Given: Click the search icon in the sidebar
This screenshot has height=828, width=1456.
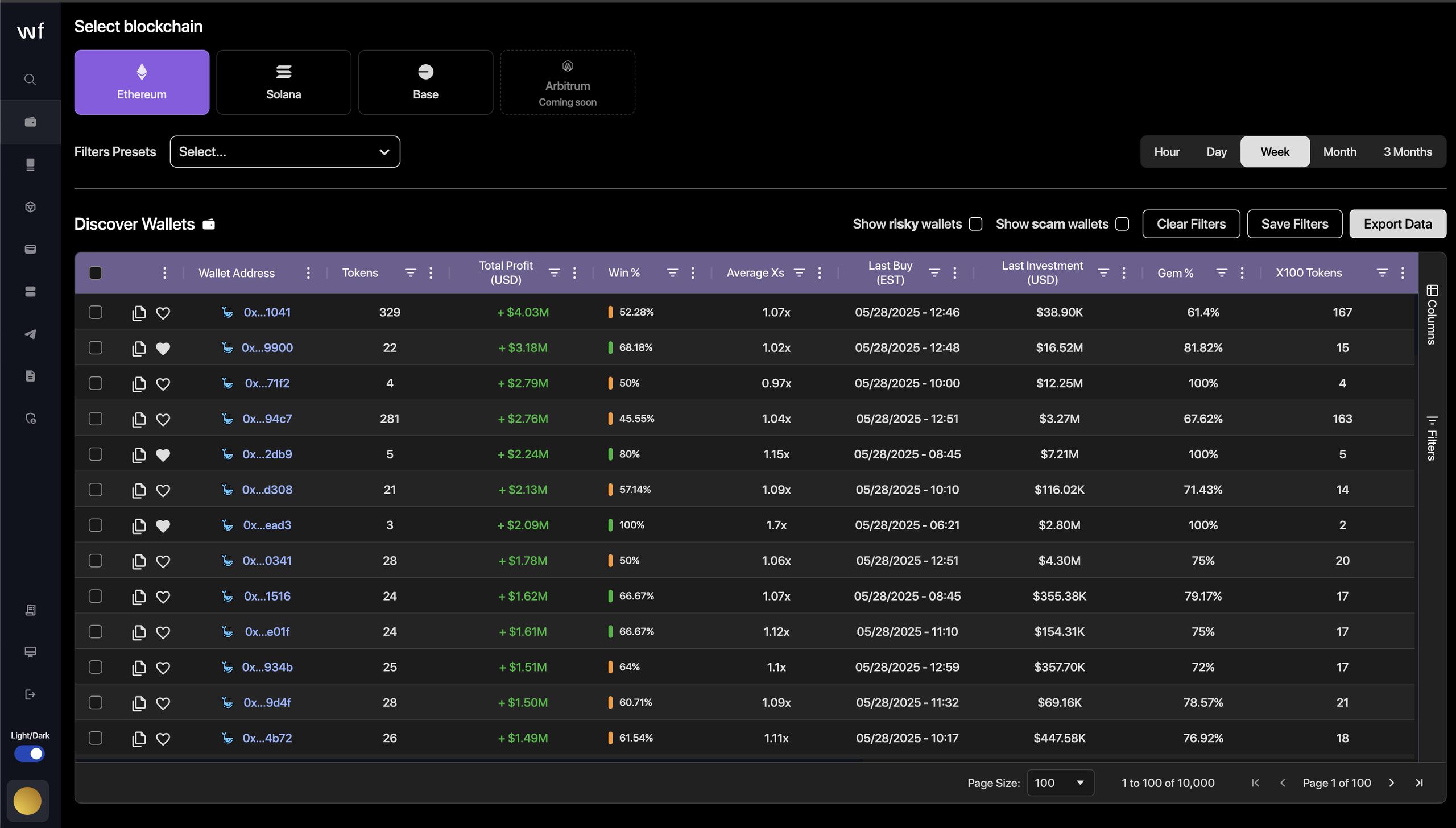Looking at the screenshot, I should pyautogui.click(x=30, y=80).
